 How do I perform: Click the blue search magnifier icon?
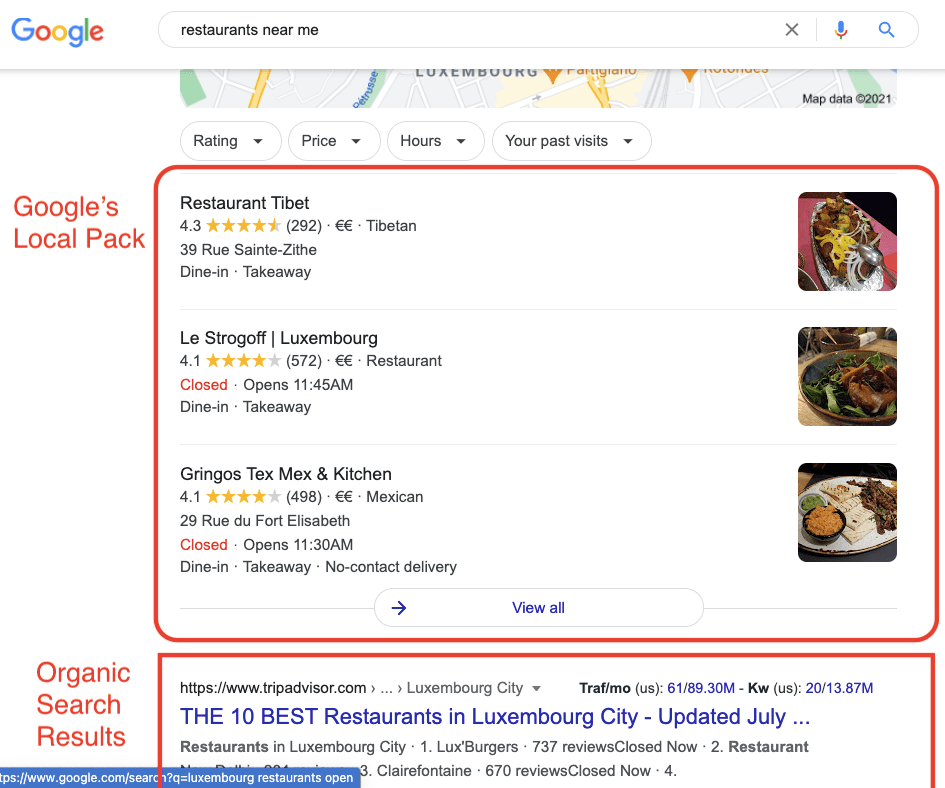click(x=886, y=29)
